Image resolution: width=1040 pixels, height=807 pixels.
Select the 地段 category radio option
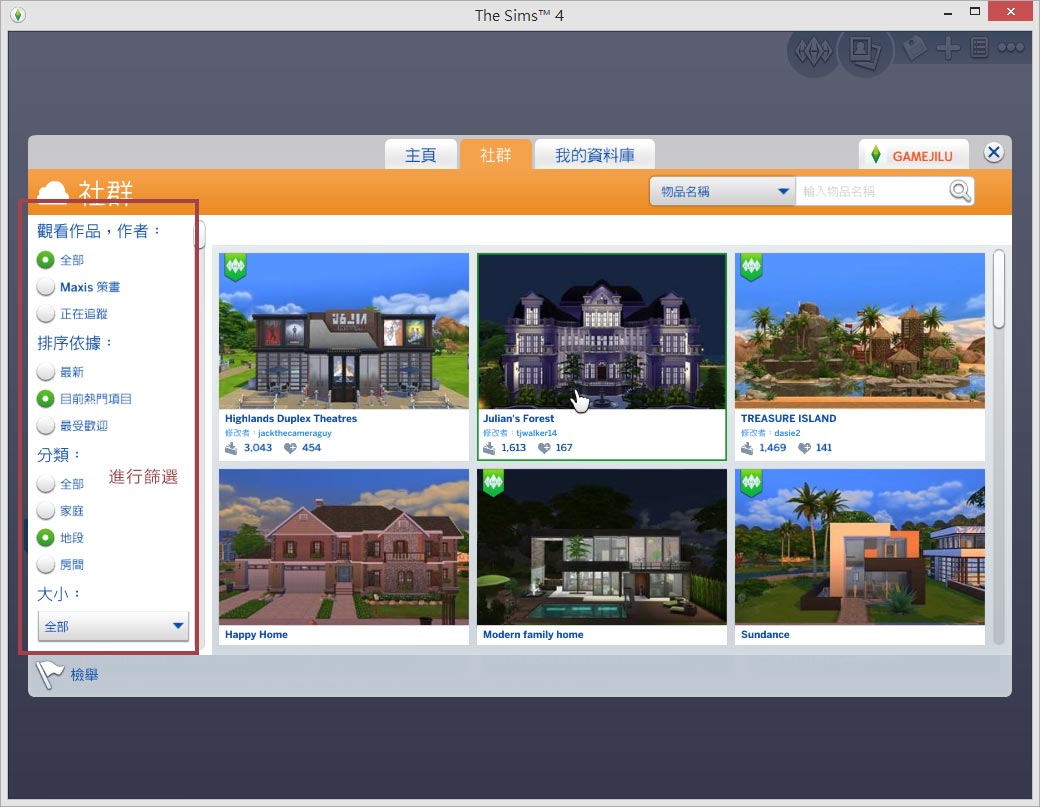click(x=45, y=538)
